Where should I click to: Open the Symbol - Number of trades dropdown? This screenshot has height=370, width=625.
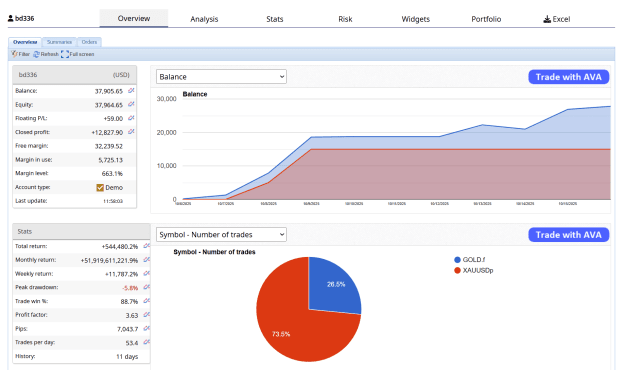tap(221, 234)
